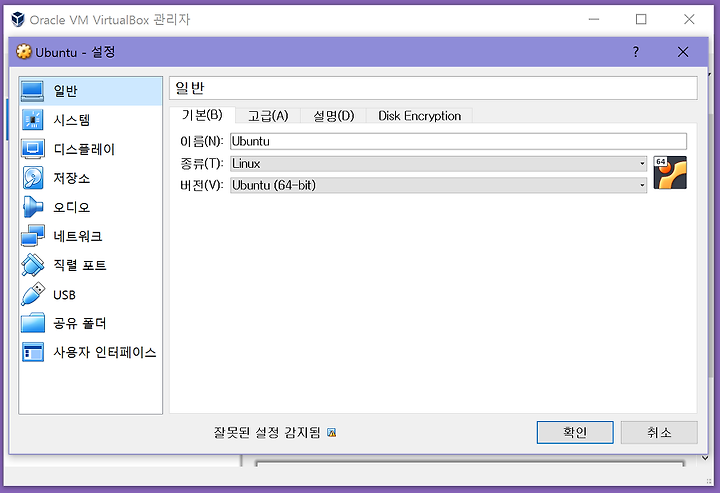The width and height of the screenshot is (720, 493).
Task: Maximize the VirtualBox 관리자 window
Action: (x=641, y=19)
